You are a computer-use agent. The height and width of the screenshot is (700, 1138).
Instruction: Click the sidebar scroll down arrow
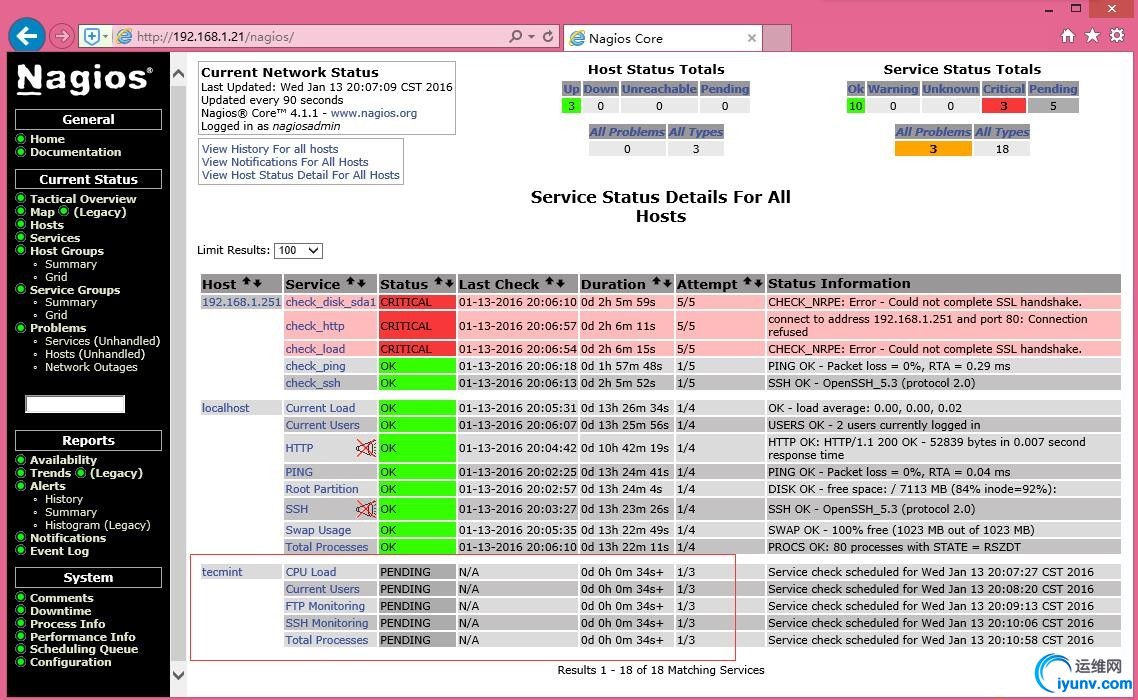coord(179,675)
